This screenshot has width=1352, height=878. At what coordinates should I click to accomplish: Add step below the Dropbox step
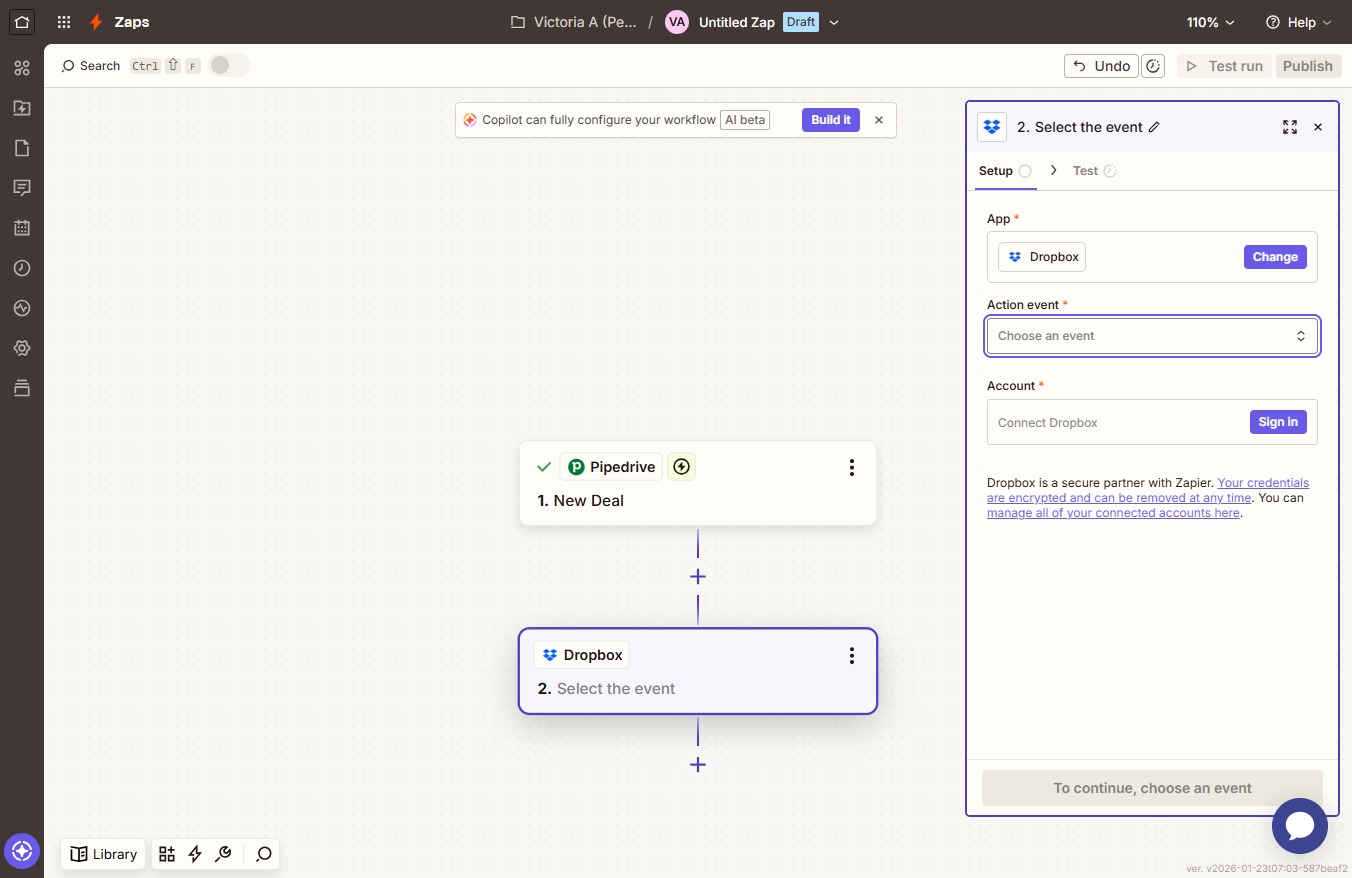pos(698,765)
